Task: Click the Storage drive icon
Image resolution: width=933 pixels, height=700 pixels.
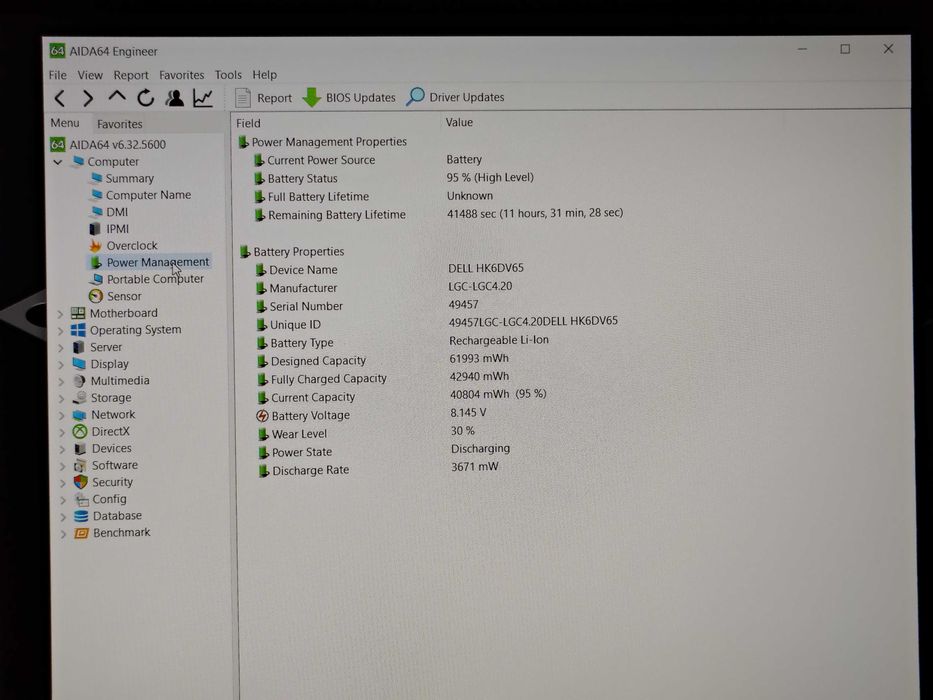Action: pos(79,398)
